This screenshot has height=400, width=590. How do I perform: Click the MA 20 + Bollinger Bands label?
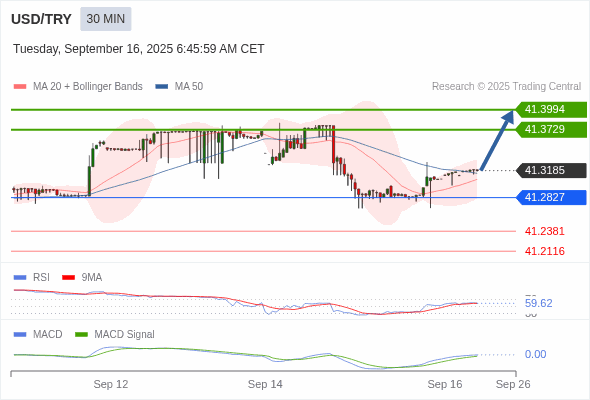(88, 87)
